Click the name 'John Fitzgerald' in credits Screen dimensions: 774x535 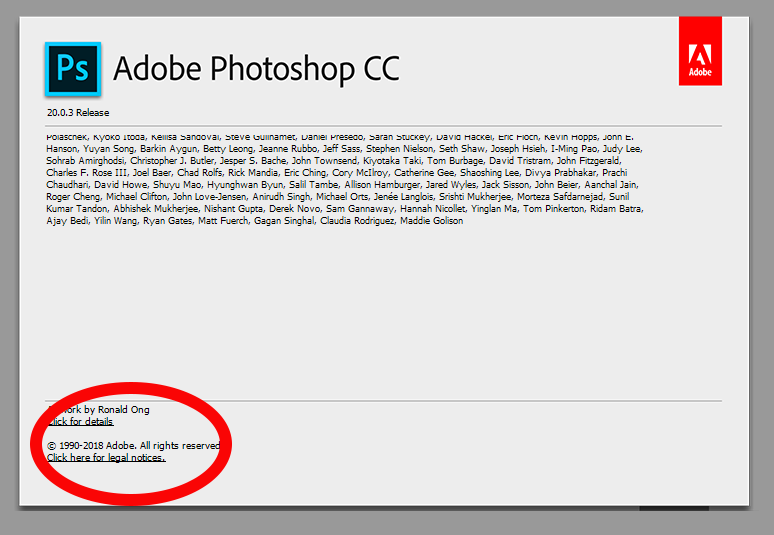(x=588, y=161)
